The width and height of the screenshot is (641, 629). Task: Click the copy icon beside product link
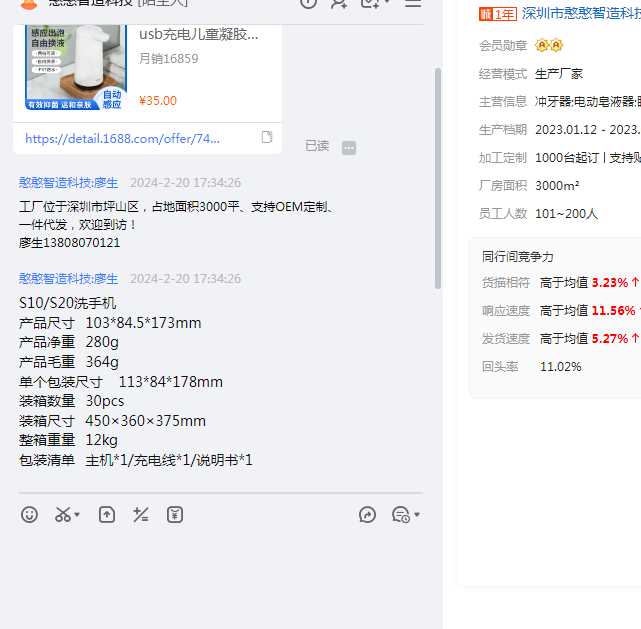267,137
